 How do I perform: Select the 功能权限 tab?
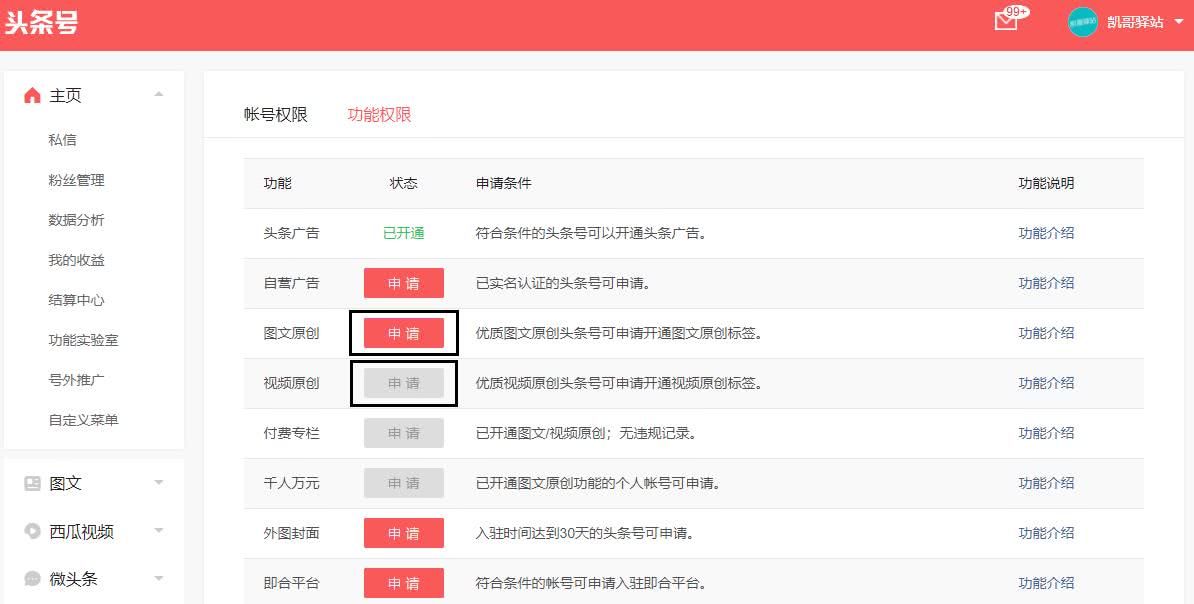379,114
